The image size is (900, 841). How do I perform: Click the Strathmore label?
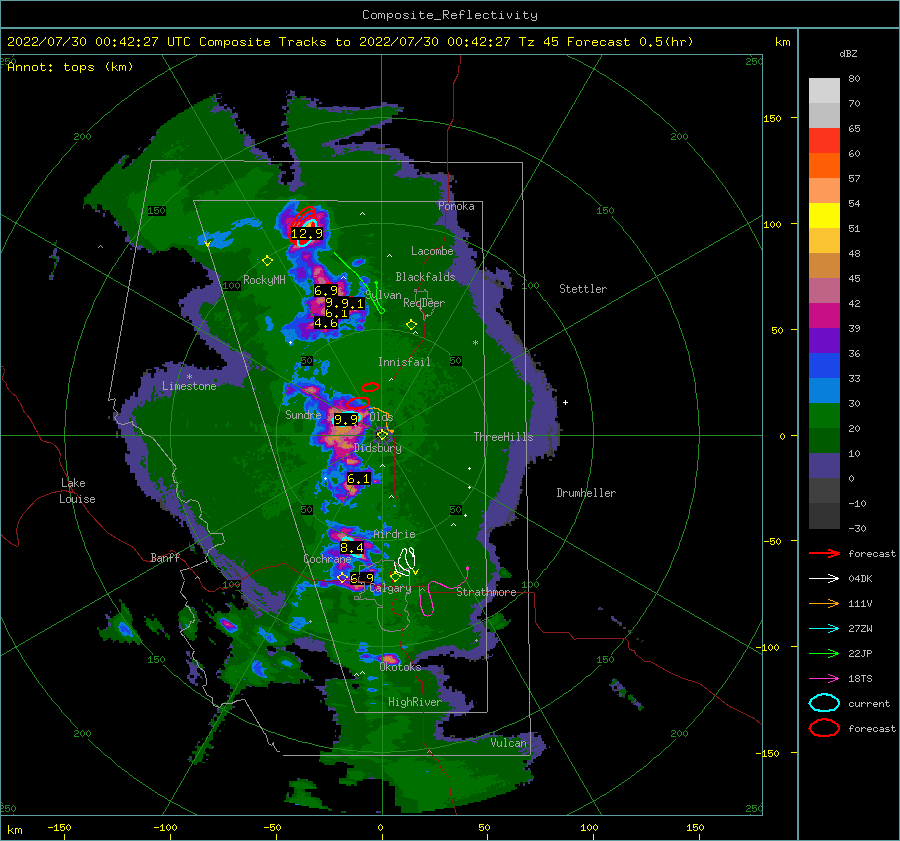[486, 592]
